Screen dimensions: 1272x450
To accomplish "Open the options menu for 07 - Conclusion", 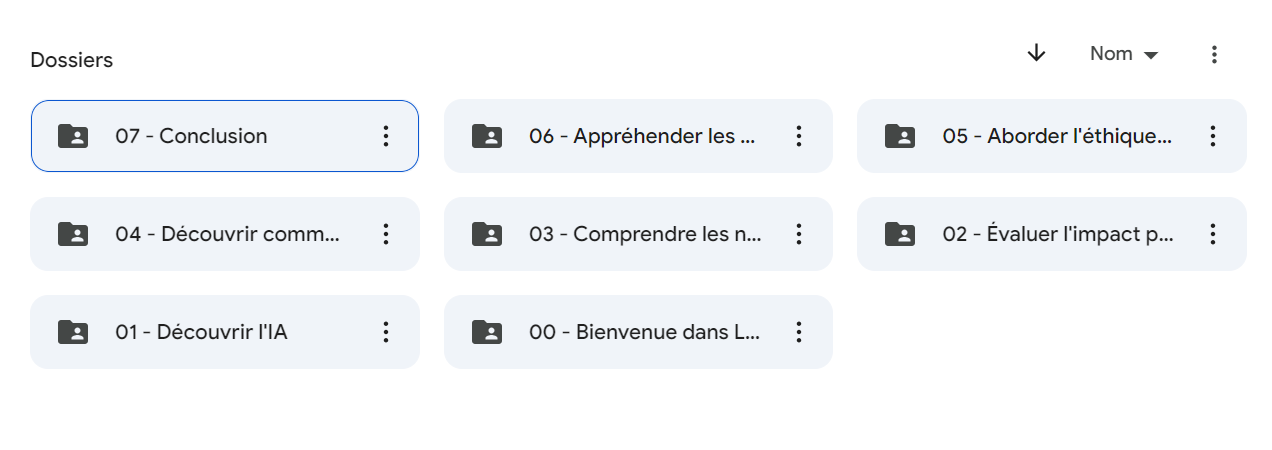I will point(386,136).
